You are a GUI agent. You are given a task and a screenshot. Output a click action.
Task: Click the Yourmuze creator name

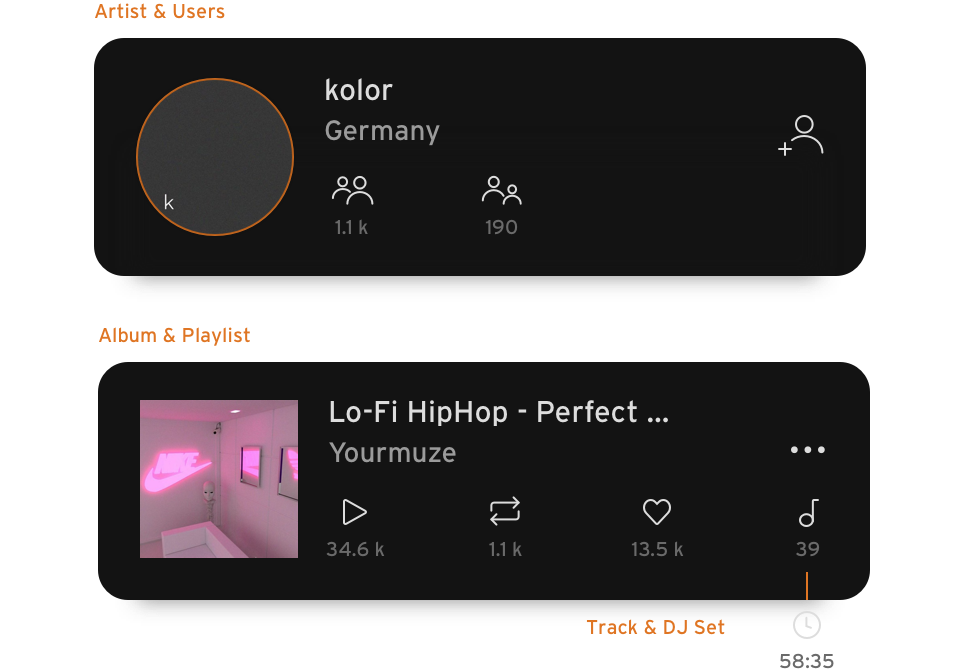click(x=393, y=453)
